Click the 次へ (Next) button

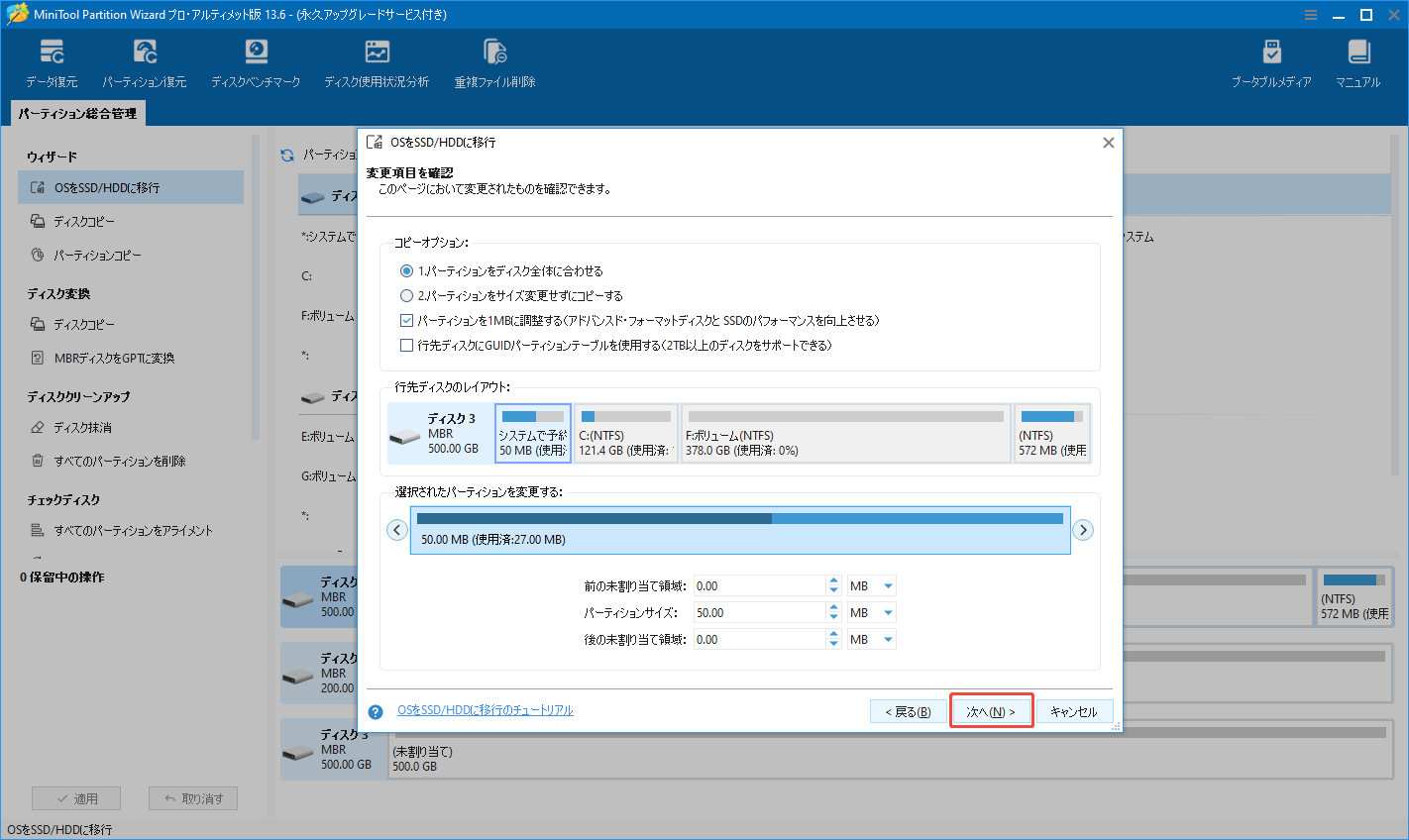coord(991,710)
